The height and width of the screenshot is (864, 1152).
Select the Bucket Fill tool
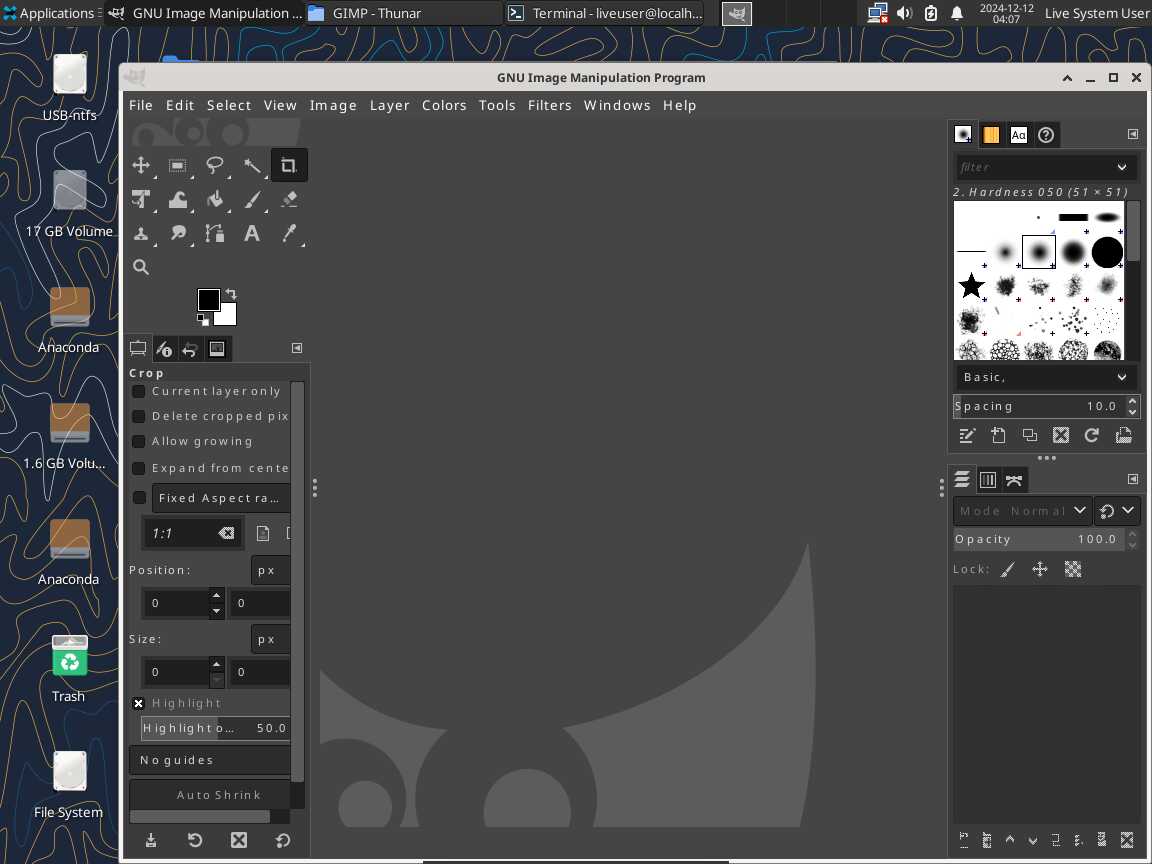[215, 199]
